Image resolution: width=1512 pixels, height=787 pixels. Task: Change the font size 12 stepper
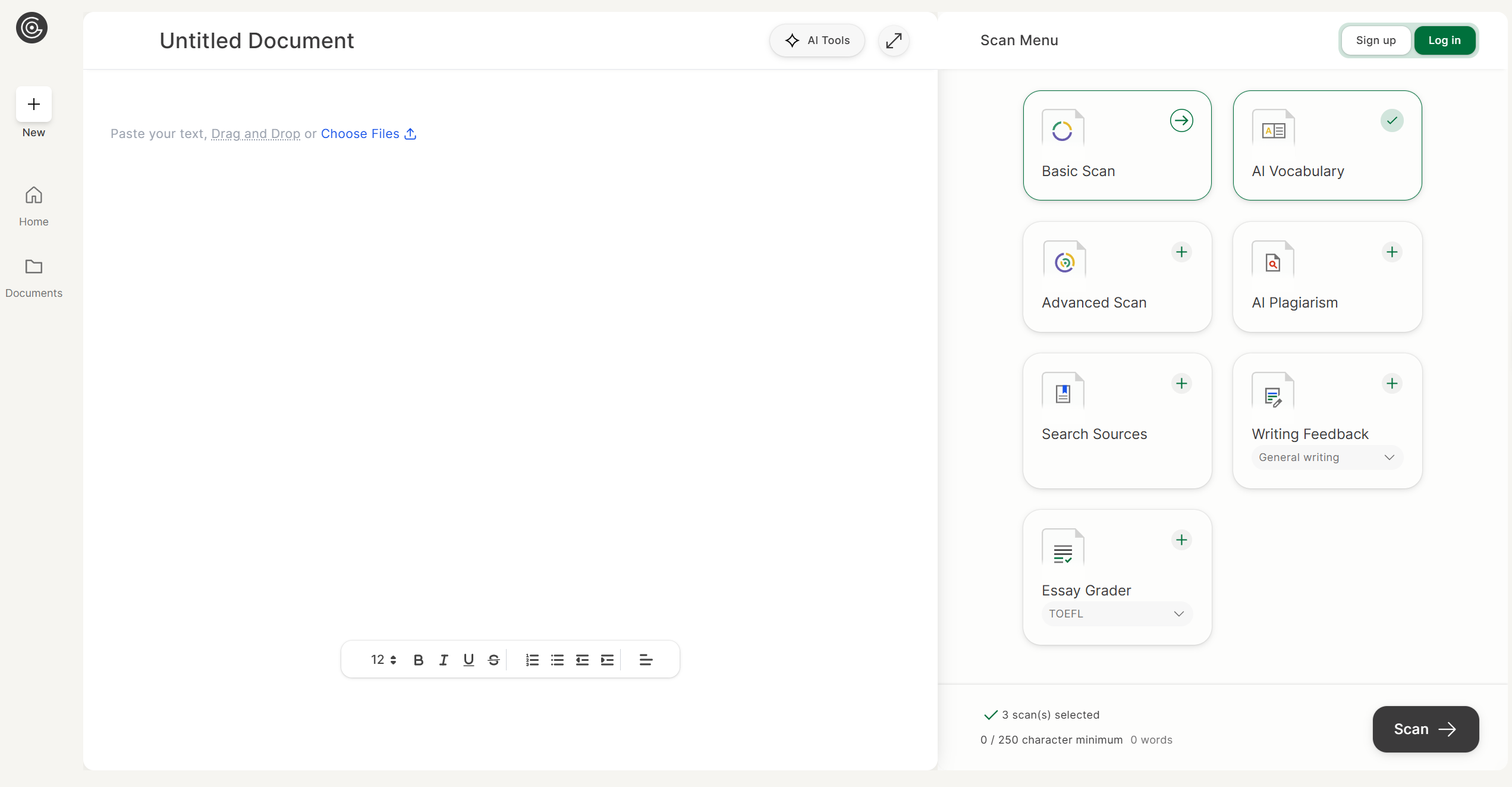pos(383,660)
